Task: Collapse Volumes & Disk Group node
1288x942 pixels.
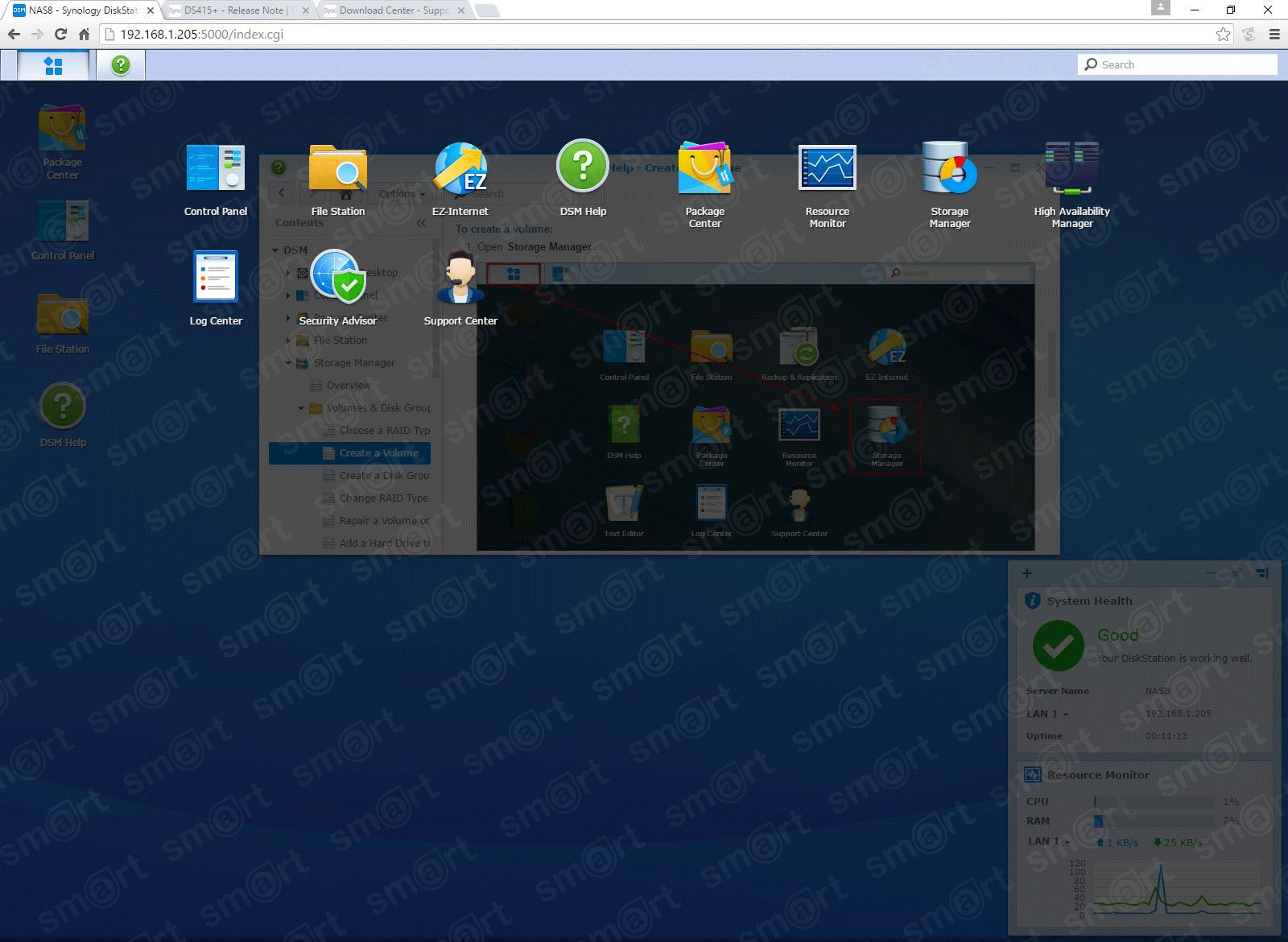Action: (301, 408)
